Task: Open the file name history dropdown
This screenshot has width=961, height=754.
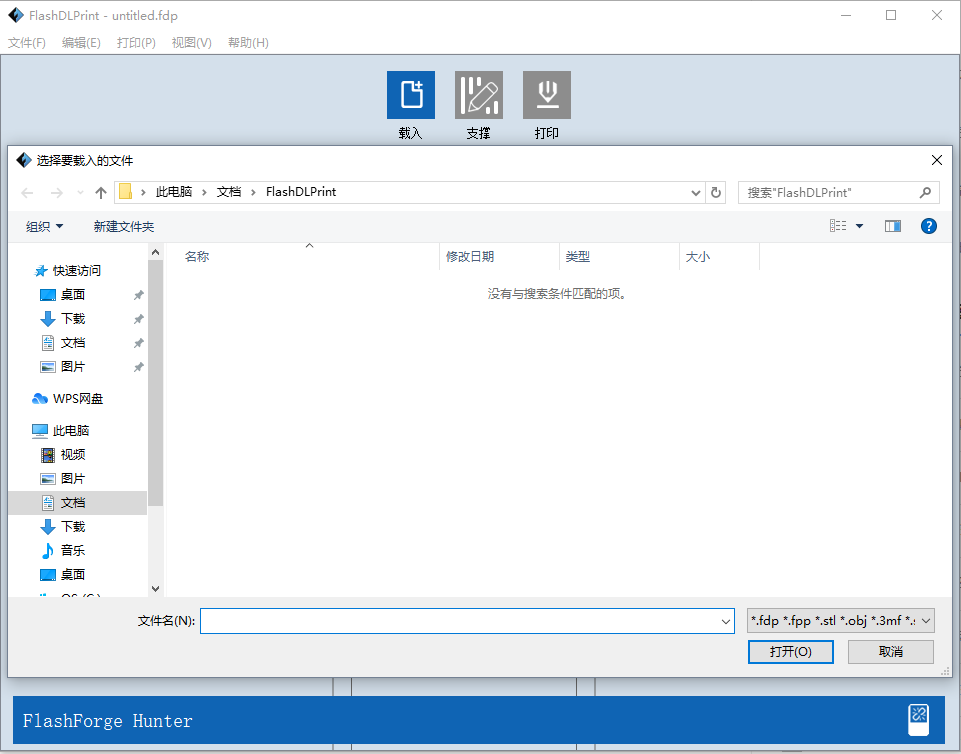Action: click(726, 622)
